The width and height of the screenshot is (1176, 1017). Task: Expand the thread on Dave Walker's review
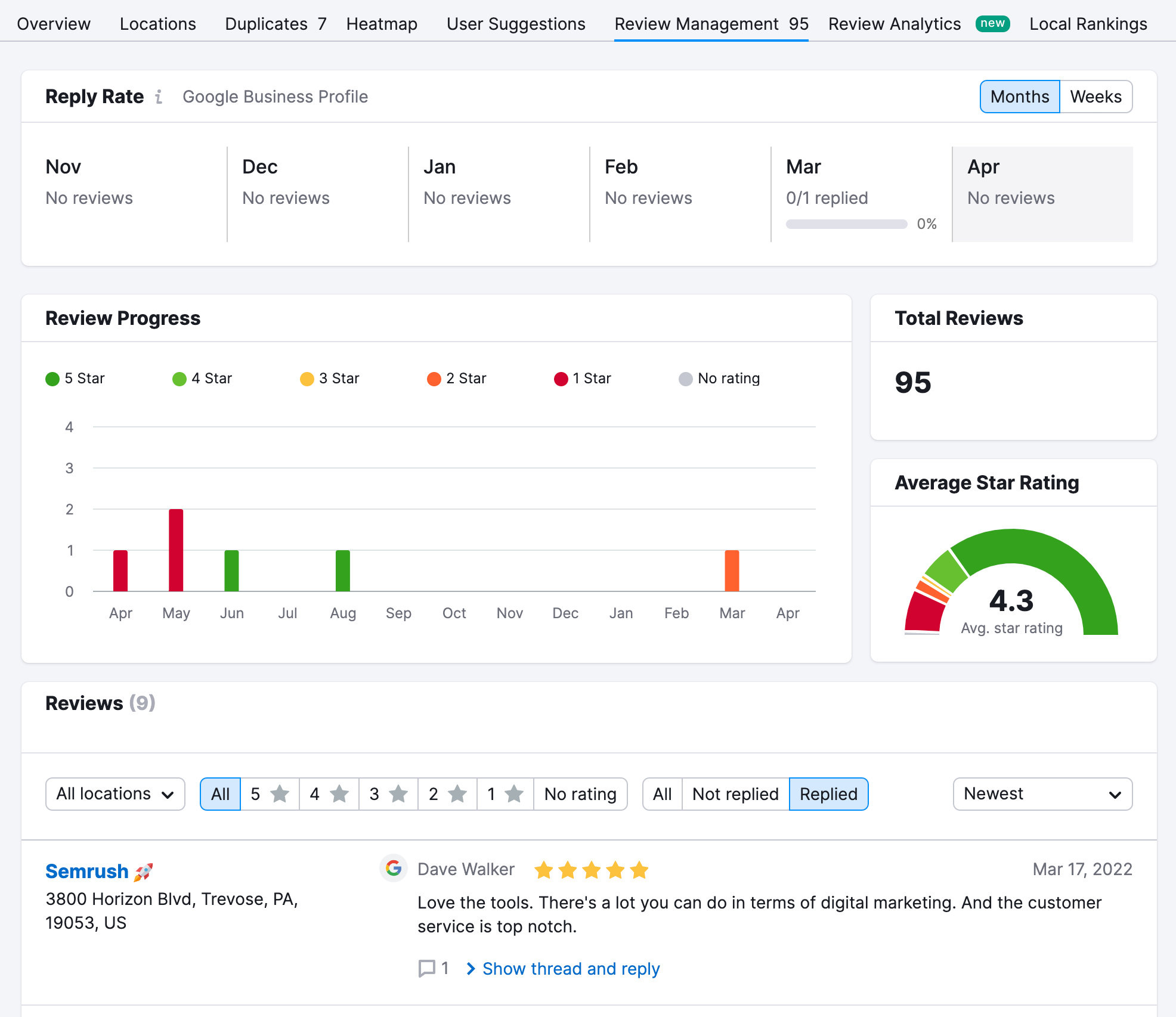[570, 968]
